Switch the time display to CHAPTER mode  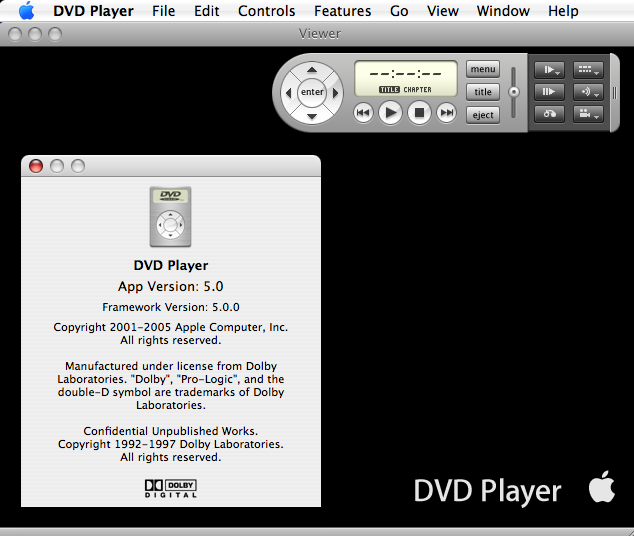coord(418,90)
